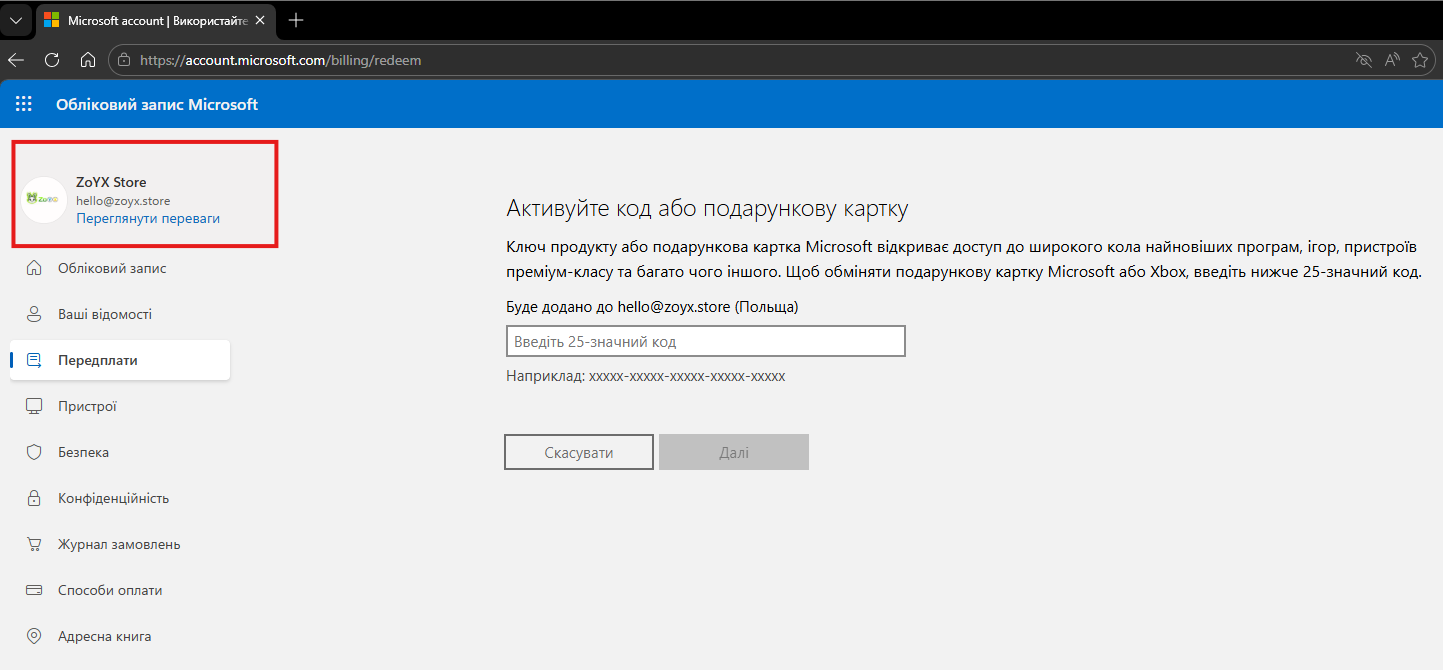The height and width of the screenshot is (670, 1443).
Task: Click heading Активуйте код або подарункову картку
Action: pyautogui.click(x=707, y=209)
